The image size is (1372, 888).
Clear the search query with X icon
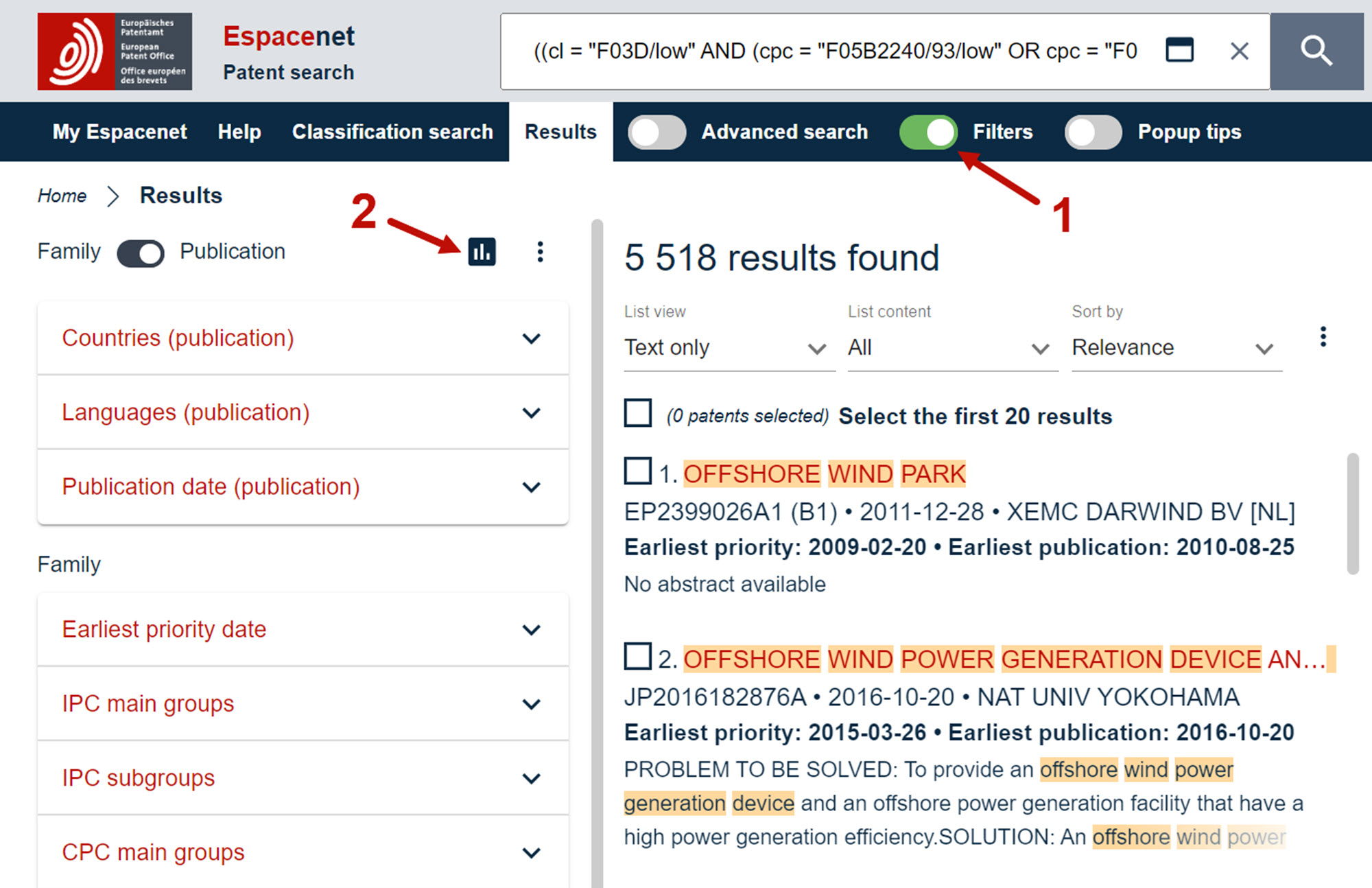(x=1239, y=51)
